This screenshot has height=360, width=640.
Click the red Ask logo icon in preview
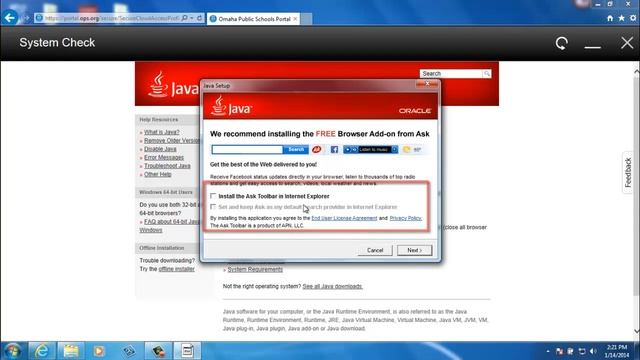316,150
